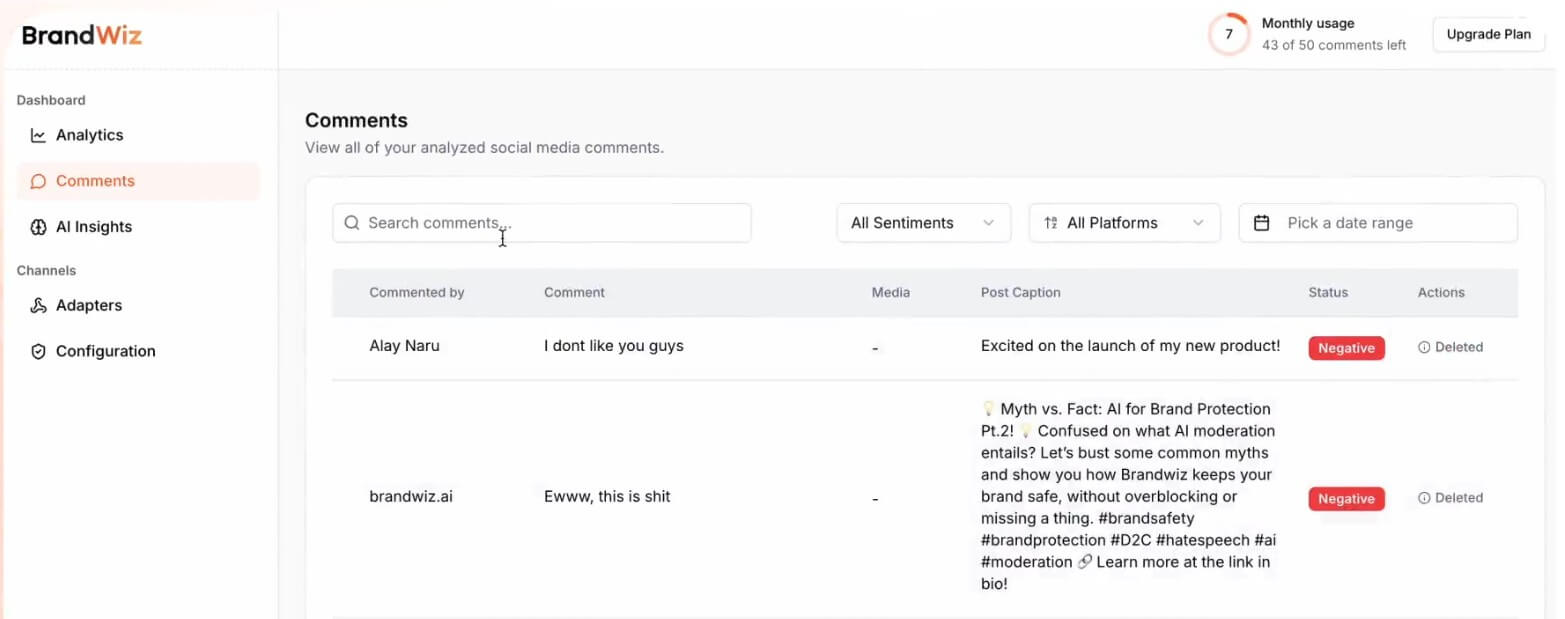Image resolution: width=1565 pixels, height=619 pixels.
Task: Click the Commented by column header
Action: 417,293
